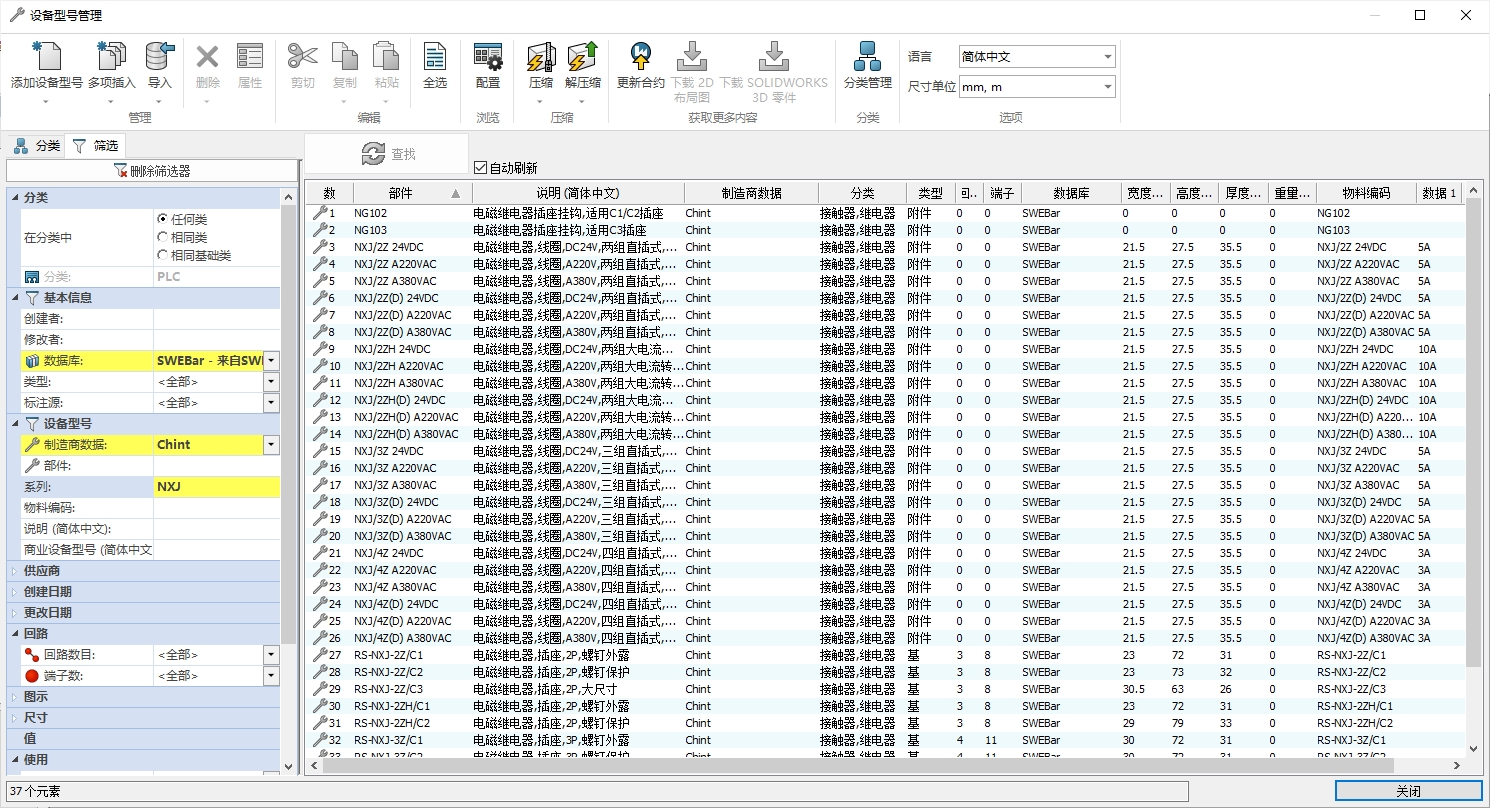
Task: Click the 添加设备型号 toolbar icon
Action: point(46,57)
